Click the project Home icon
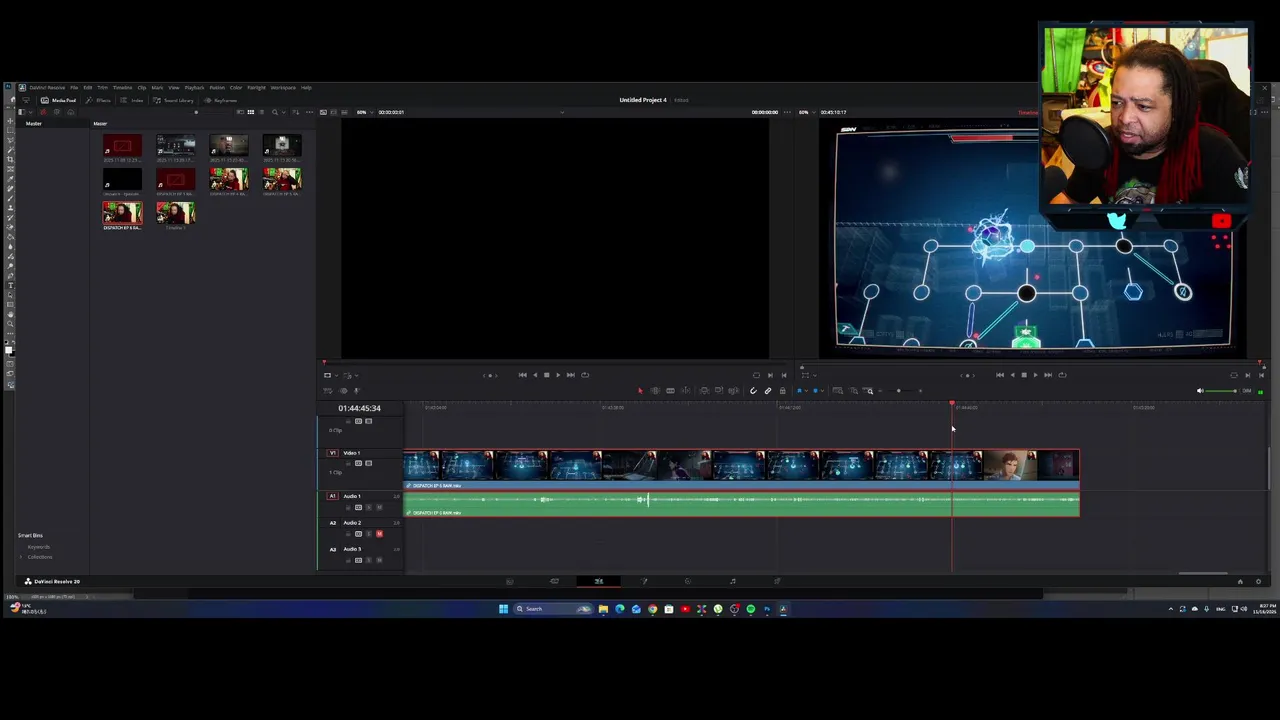The image size is (1280, 720). (1240, 581)
